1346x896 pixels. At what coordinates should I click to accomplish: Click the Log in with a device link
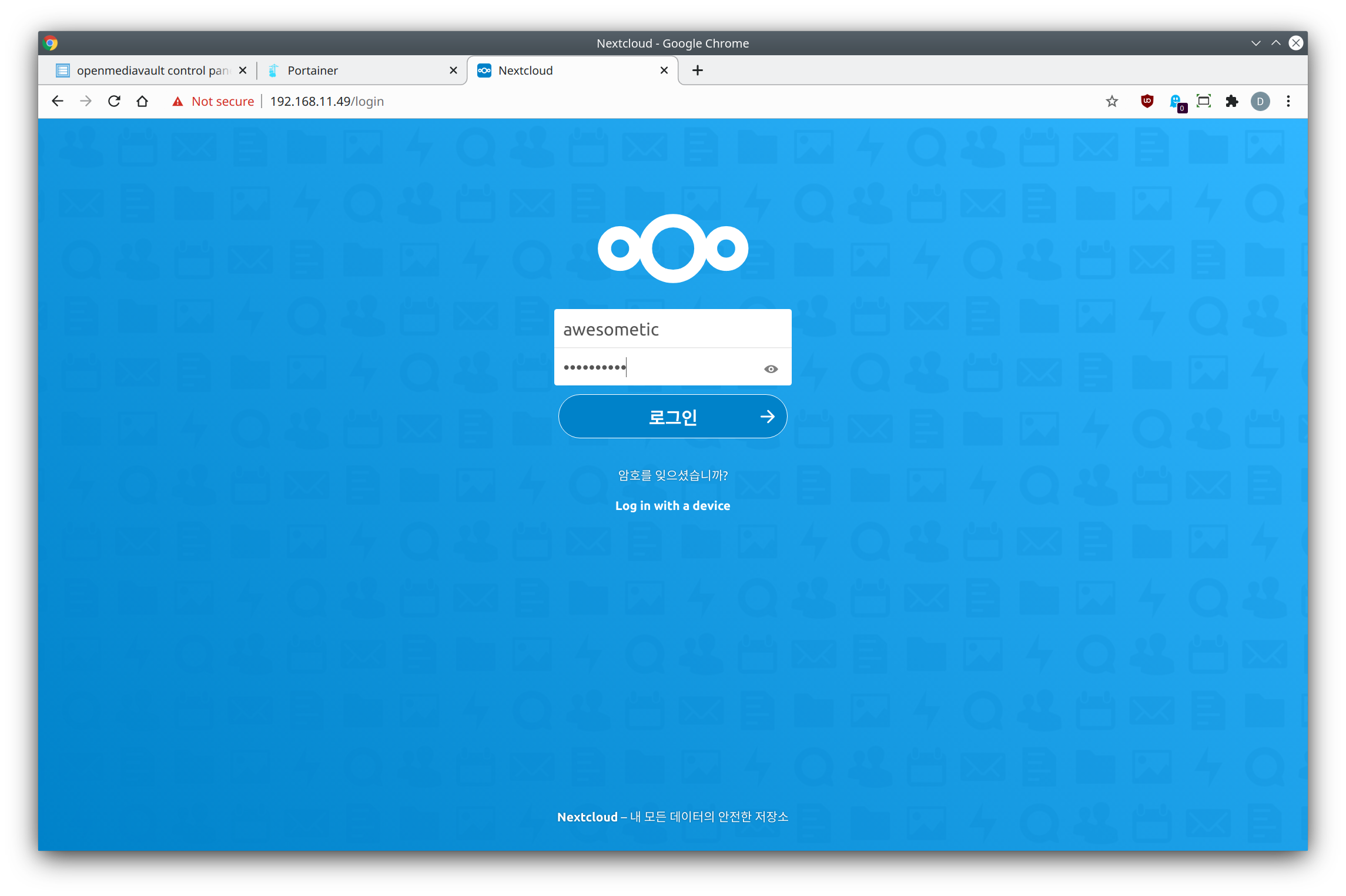[x=672, y=505]
